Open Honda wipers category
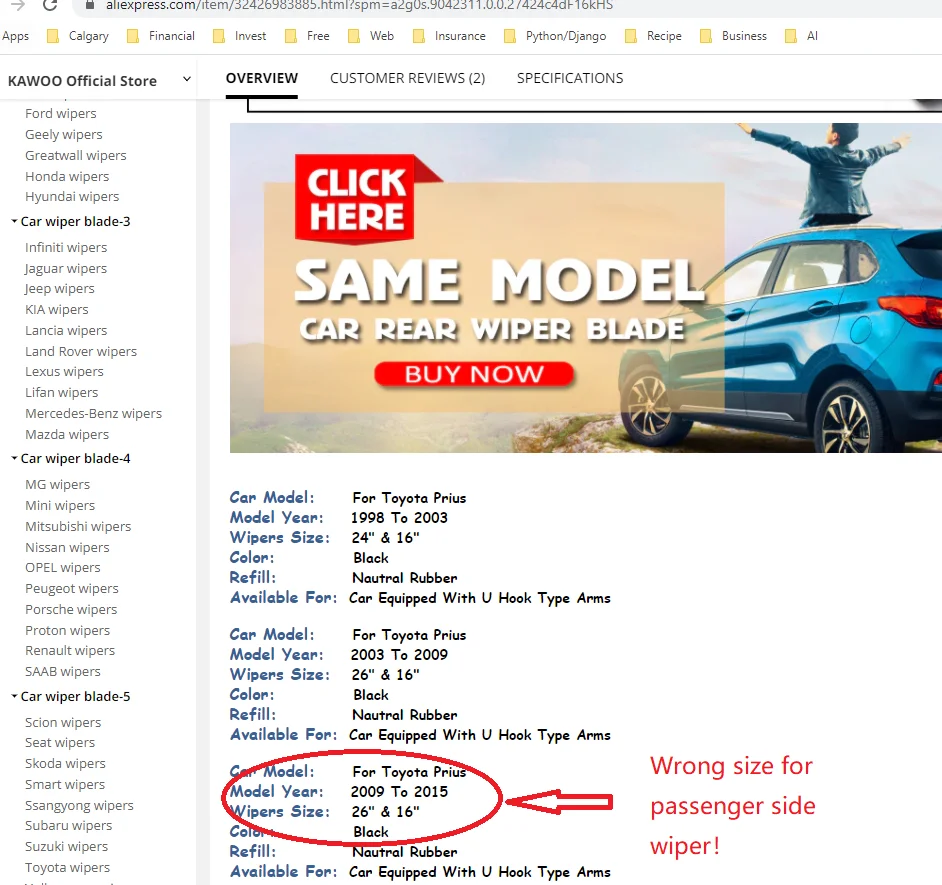This screenshot has width=942, height=885. click(x=67, y=177)
